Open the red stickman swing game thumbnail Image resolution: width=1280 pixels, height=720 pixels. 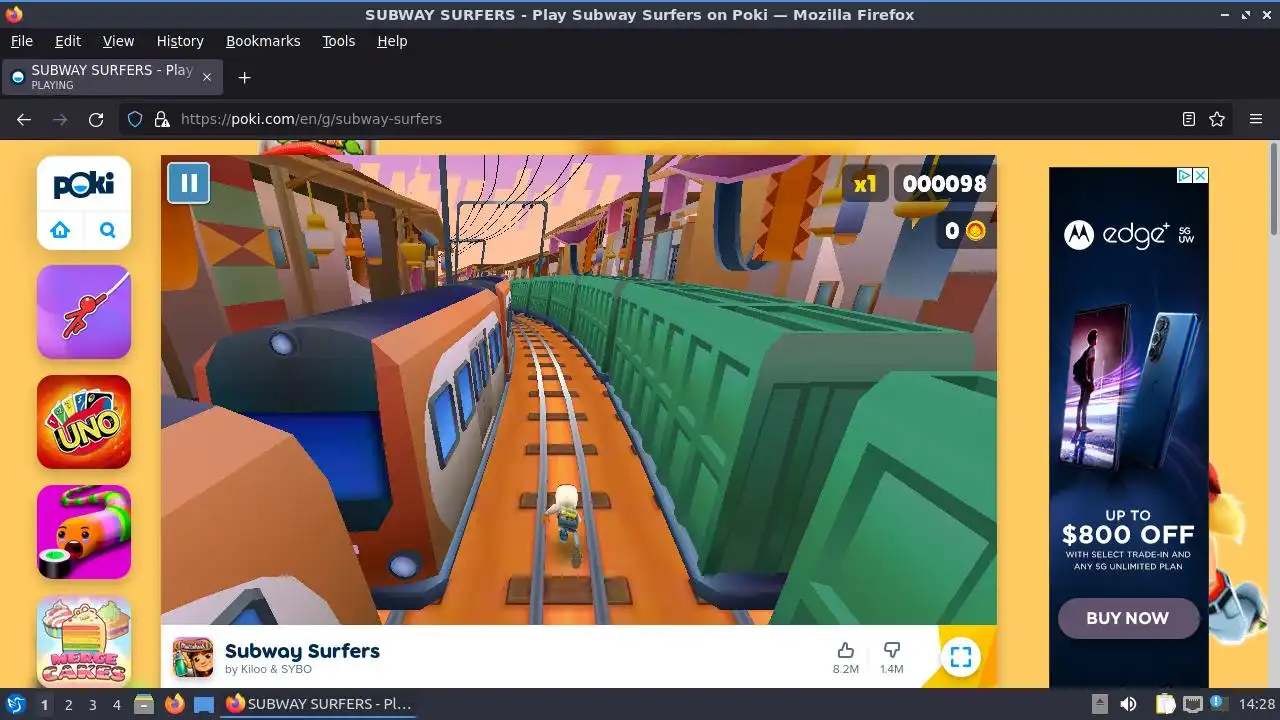click(84, 312)
